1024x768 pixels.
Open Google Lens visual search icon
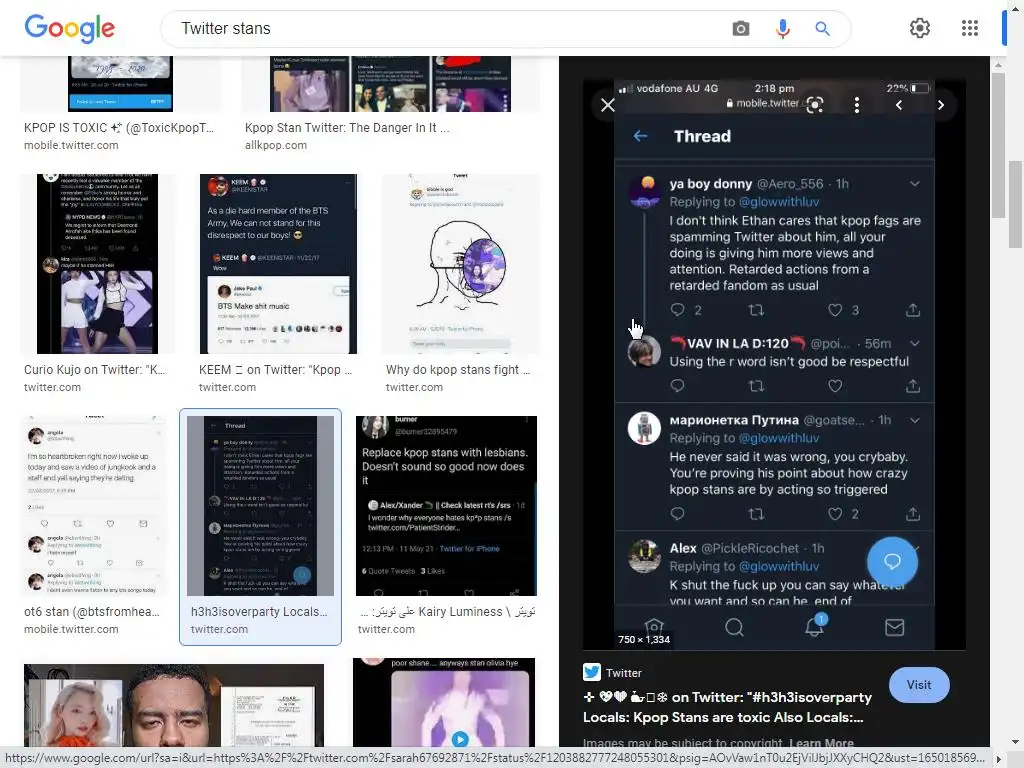pos(815,104)
